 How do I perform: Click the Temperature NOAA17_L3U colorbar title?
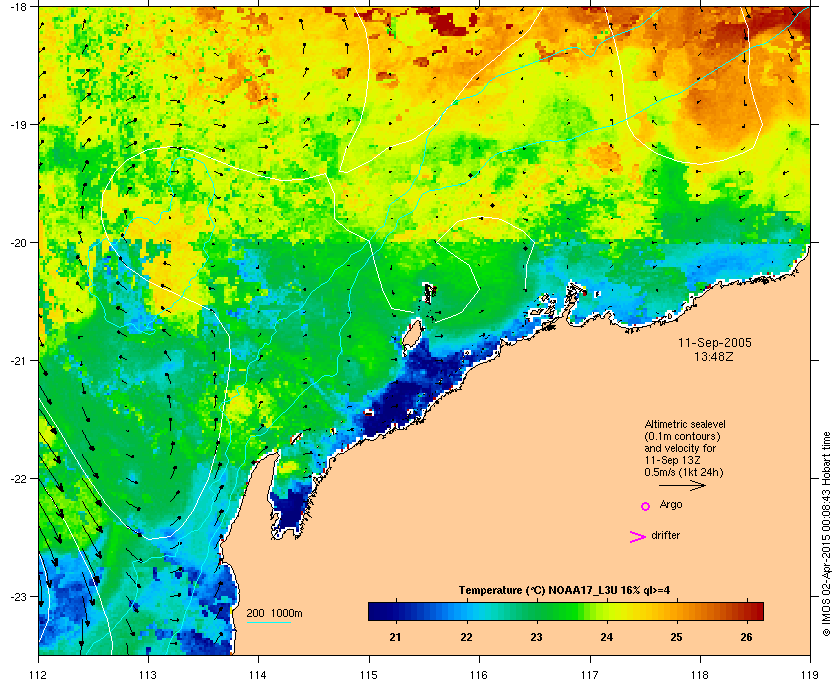[564, 591]
